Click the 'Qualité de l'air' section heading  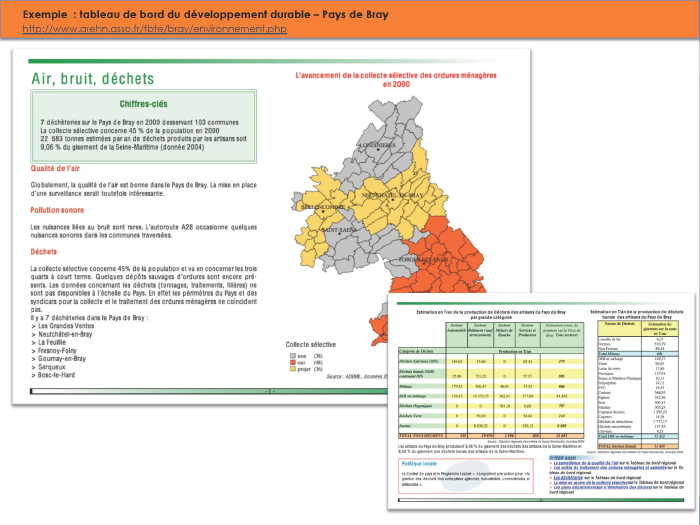55,168
